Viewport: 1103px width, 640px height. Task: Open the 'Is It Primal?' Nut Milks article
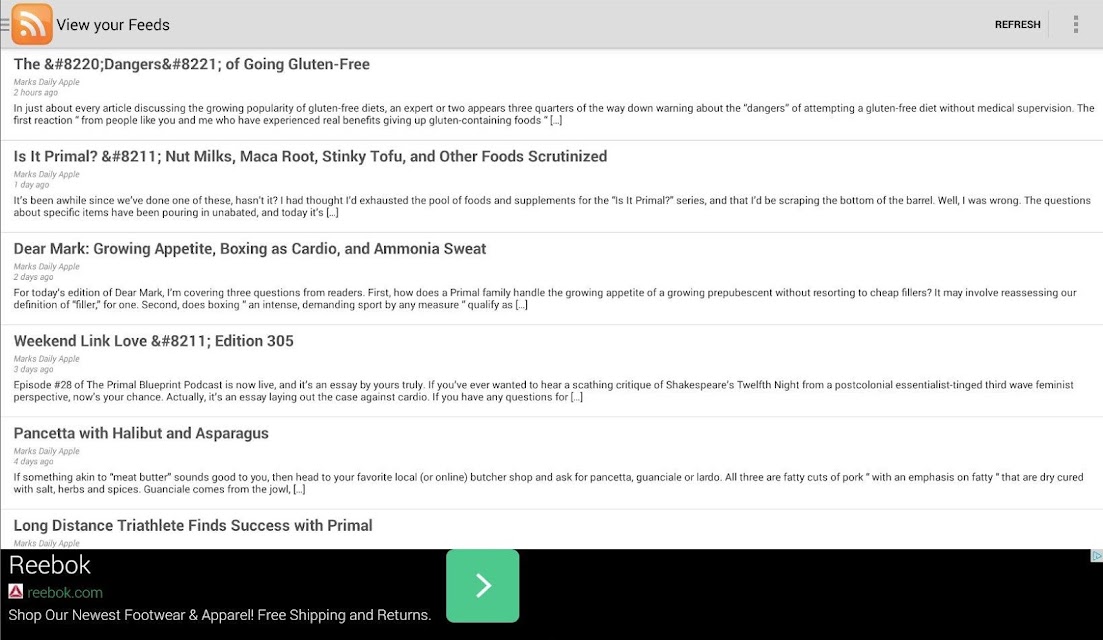point(310,156)
